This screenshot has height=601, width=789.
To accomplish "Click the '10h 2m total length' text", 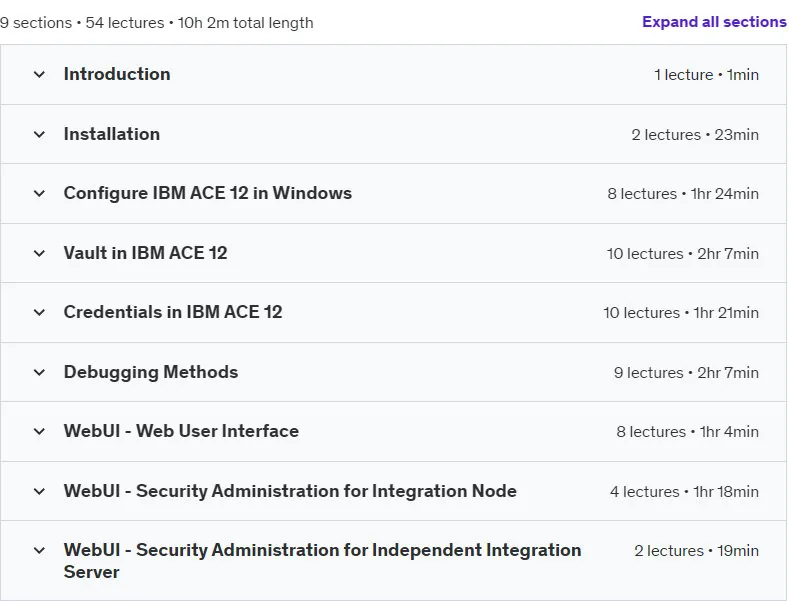I will (x=246, y=23).
